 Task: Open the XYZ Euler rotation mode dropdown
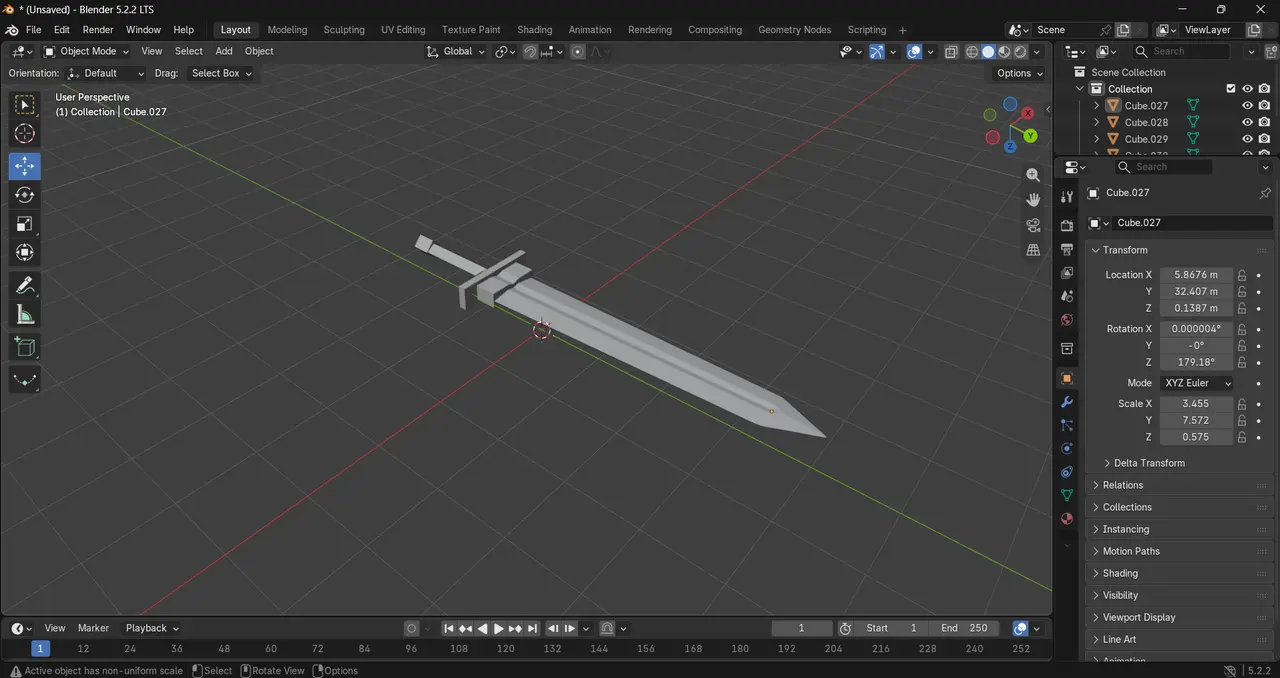pyautogui.click(x=1196, y=383)
